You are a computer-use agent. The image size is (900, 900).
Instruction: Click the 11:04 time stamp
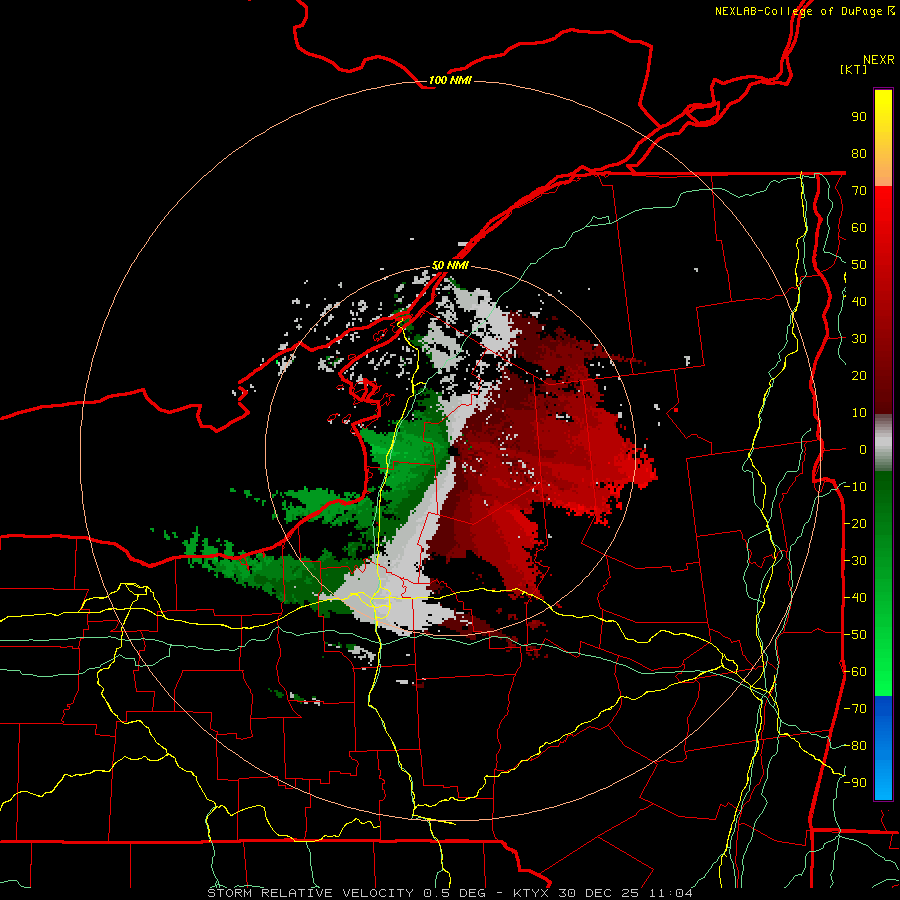(x=670, y=893)
